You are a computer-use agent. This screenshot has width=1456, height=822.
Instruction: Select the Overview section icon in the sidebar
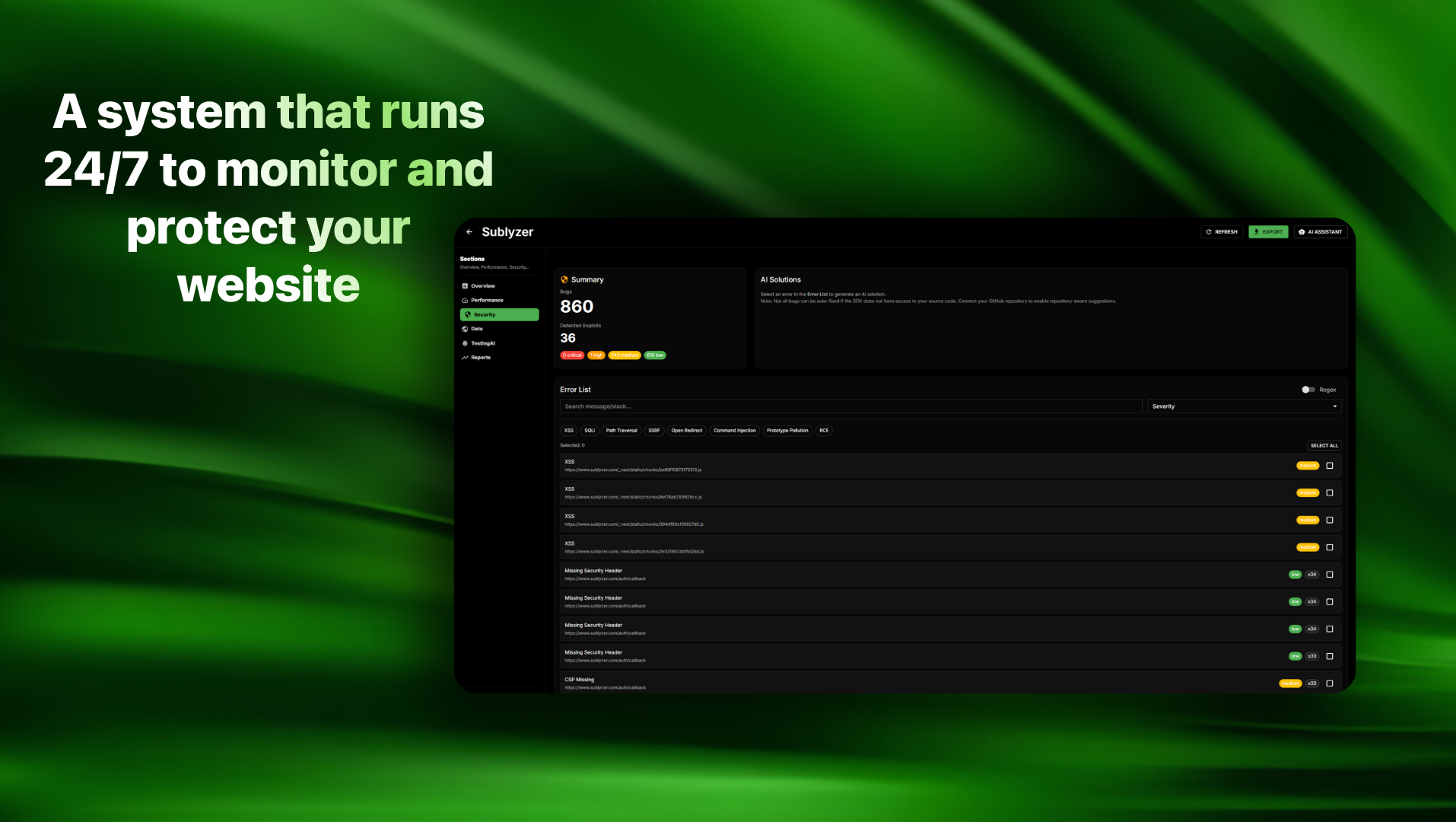[x=465, y=285]
